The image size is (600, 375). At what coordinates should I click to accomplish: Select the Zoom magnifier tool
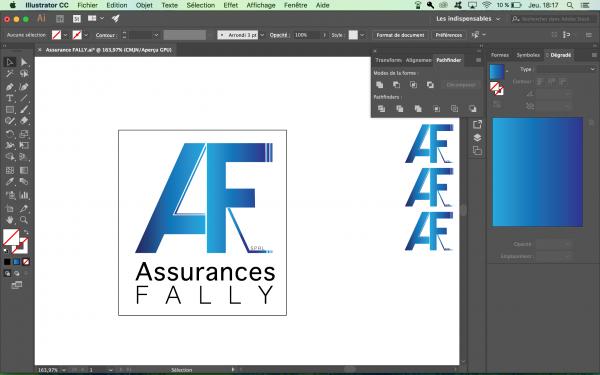coord(24,220)
